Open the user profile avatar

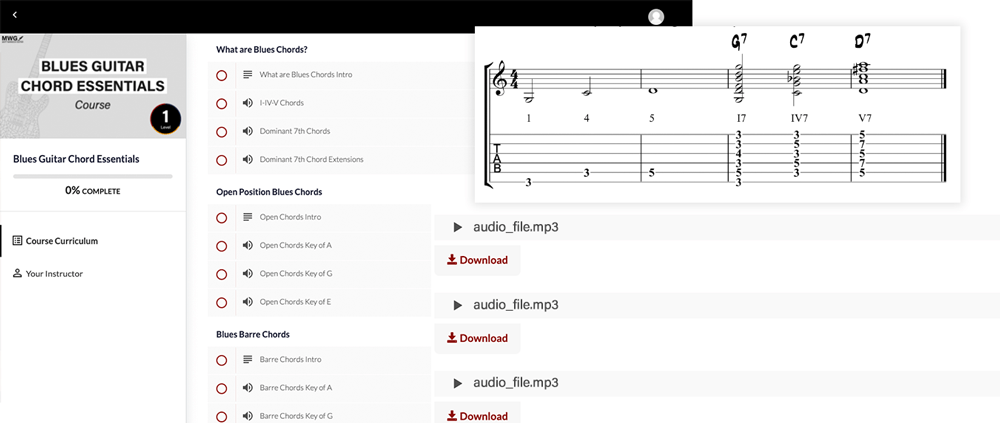point(656,17)
